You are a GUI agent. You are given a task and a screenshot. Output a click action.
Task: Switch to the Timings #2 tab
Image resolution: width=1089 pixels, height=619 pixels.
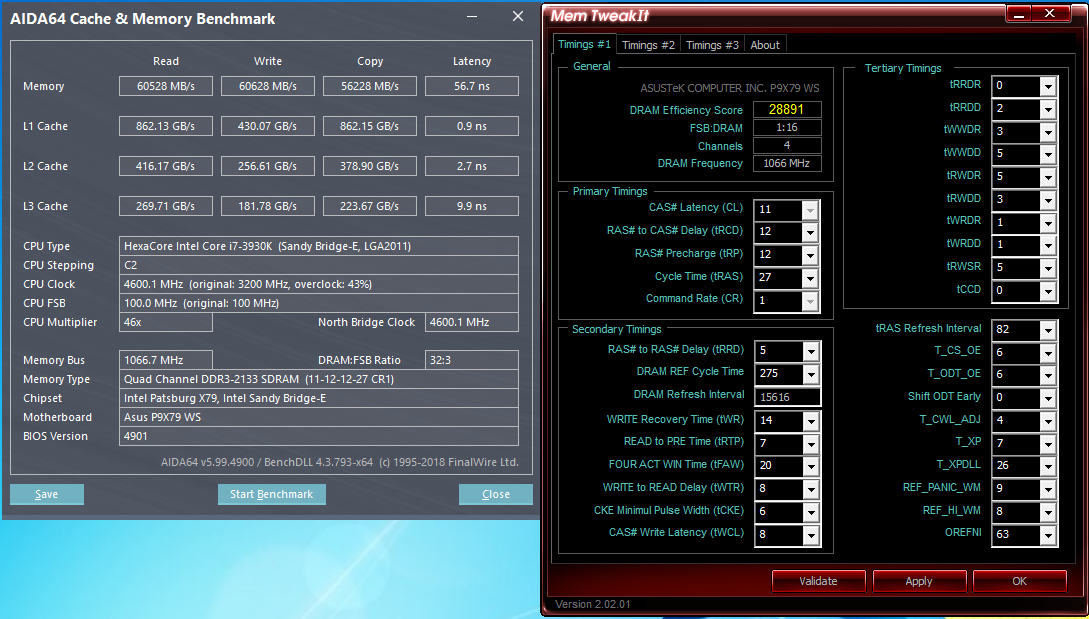pos(648,45)
